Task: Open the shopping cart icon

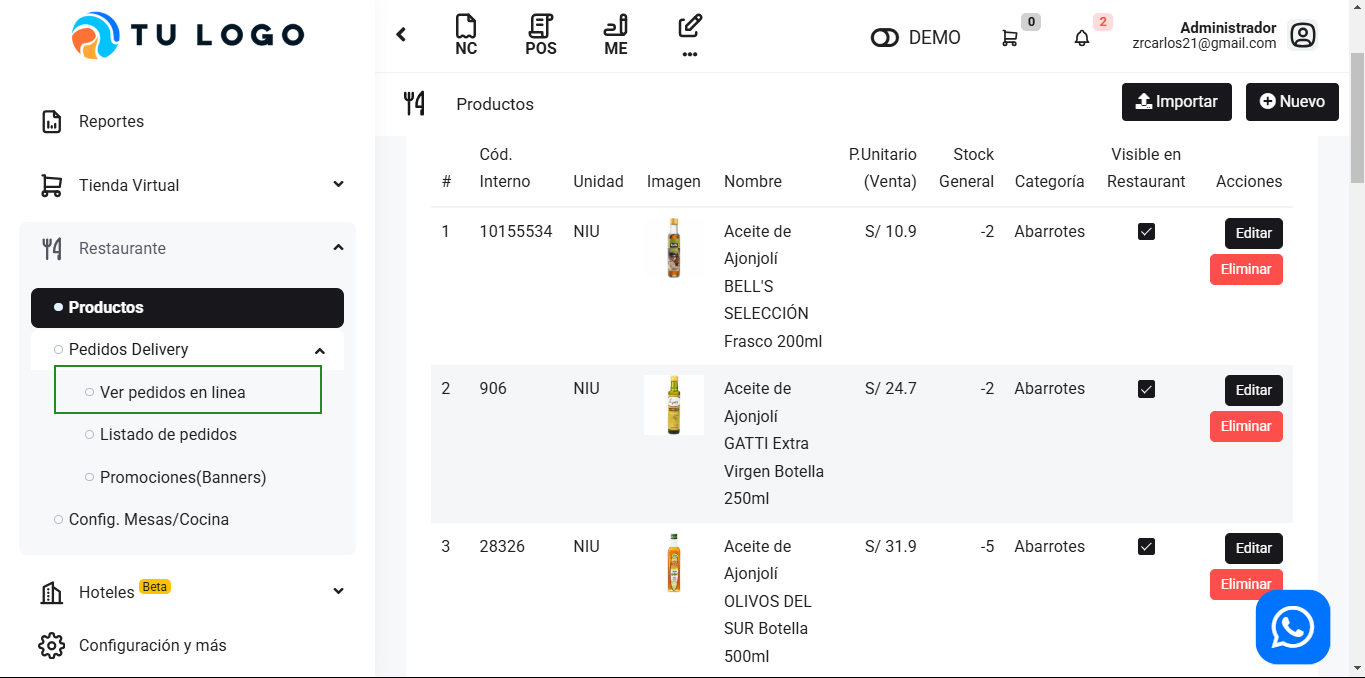Action: (x=1010, y=38)
